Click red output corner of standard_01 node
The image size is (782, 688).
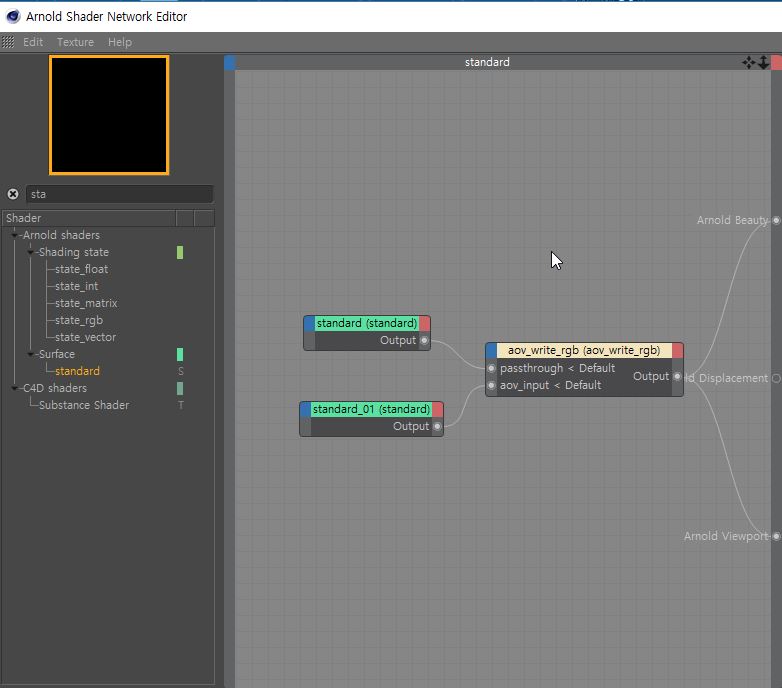[438, 409]
